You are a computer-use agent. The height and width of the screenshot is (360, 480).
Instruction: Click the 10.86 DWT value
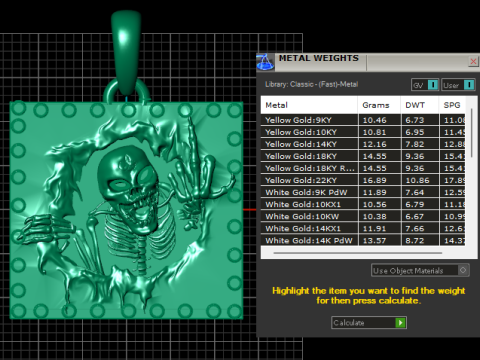[x=417, y=180]
